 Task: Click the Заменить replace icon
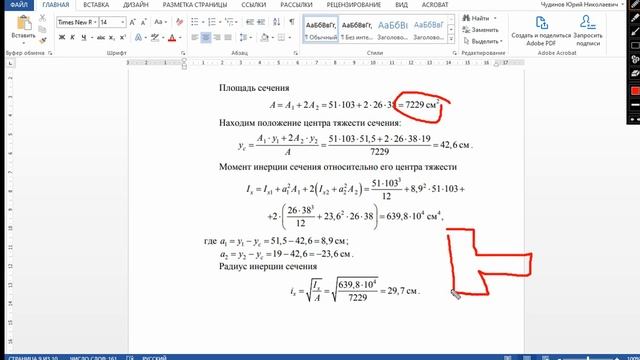click(x=466, y=30)
